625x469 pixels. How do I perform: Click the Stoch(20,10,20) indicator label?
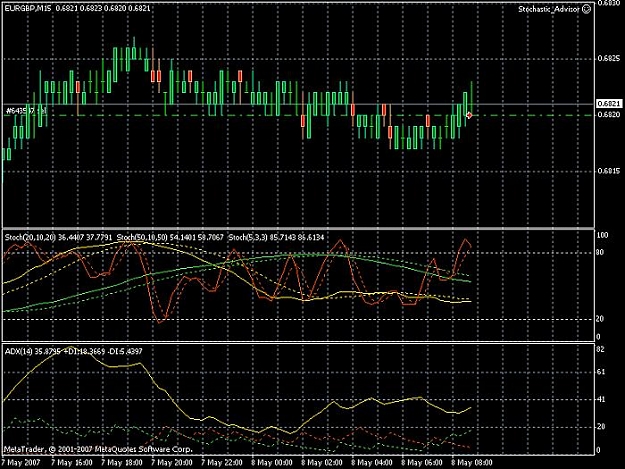coord(31,237)
